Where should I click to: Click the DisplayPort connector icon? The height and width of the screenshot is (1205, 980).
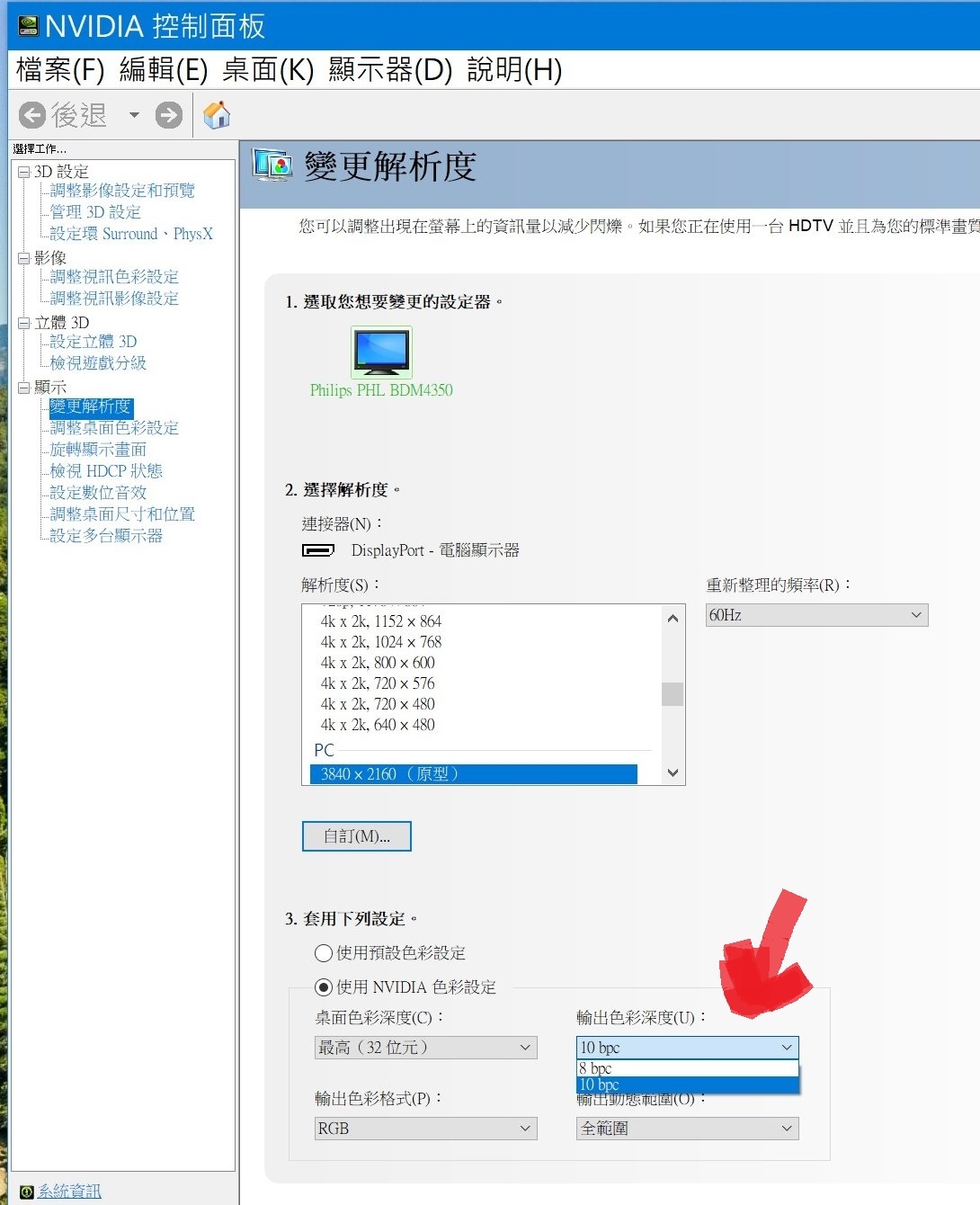click(318, 550)
